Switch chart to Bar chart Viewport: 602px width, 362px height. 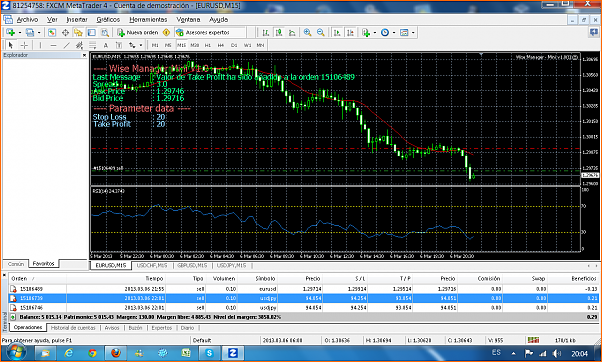(x=266, y=33)
